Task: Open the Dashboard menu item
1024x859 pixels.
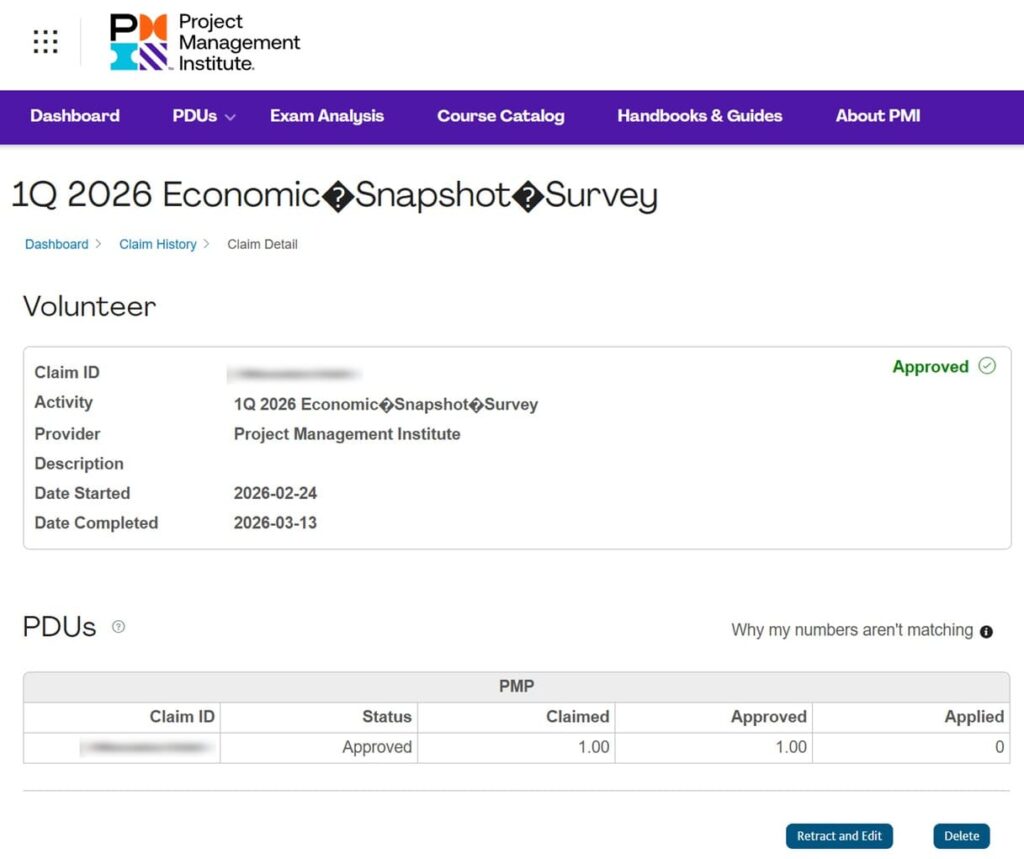Action: tap(75, 116)
